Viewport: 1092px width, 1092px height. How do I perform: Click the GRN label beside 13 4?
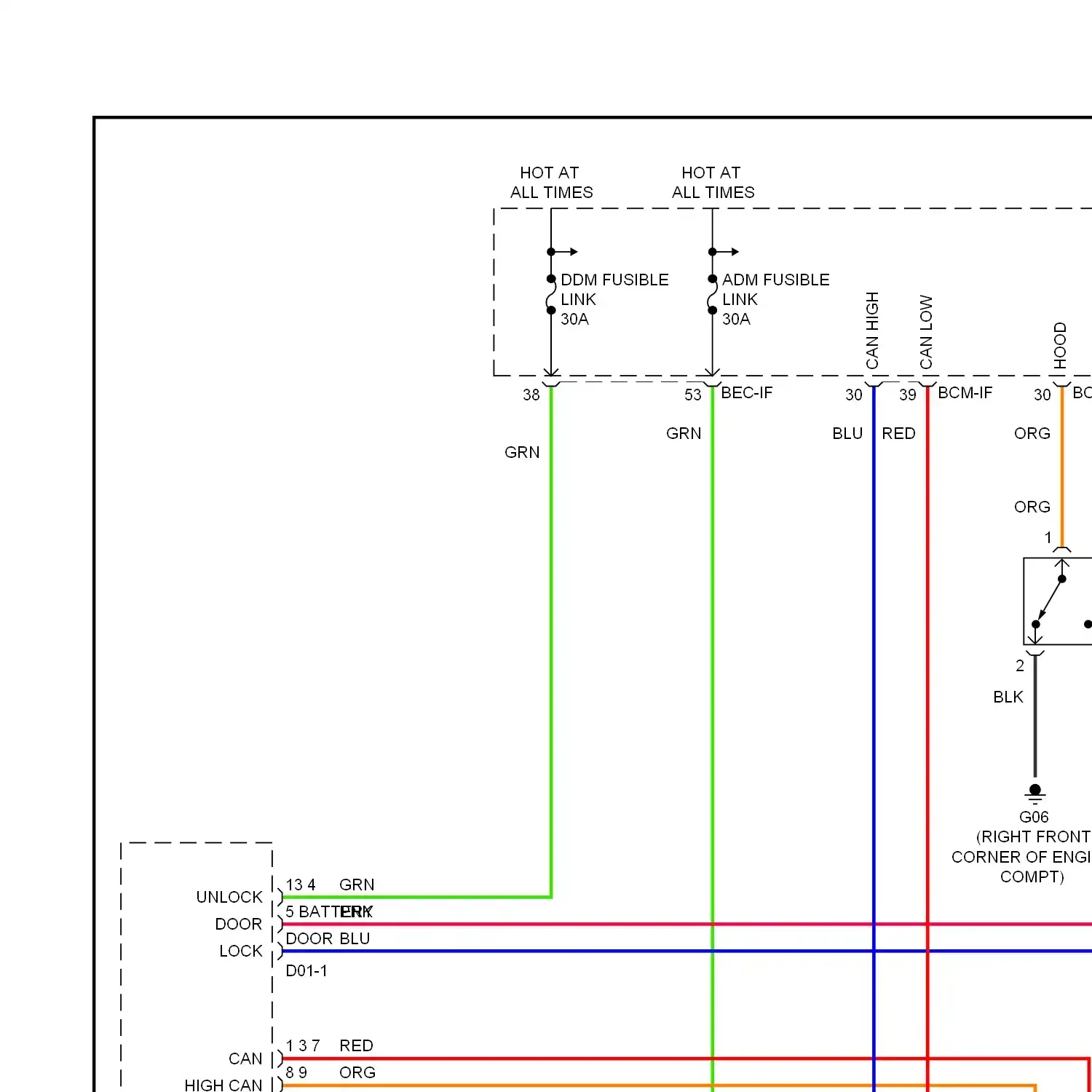point(357,885)
